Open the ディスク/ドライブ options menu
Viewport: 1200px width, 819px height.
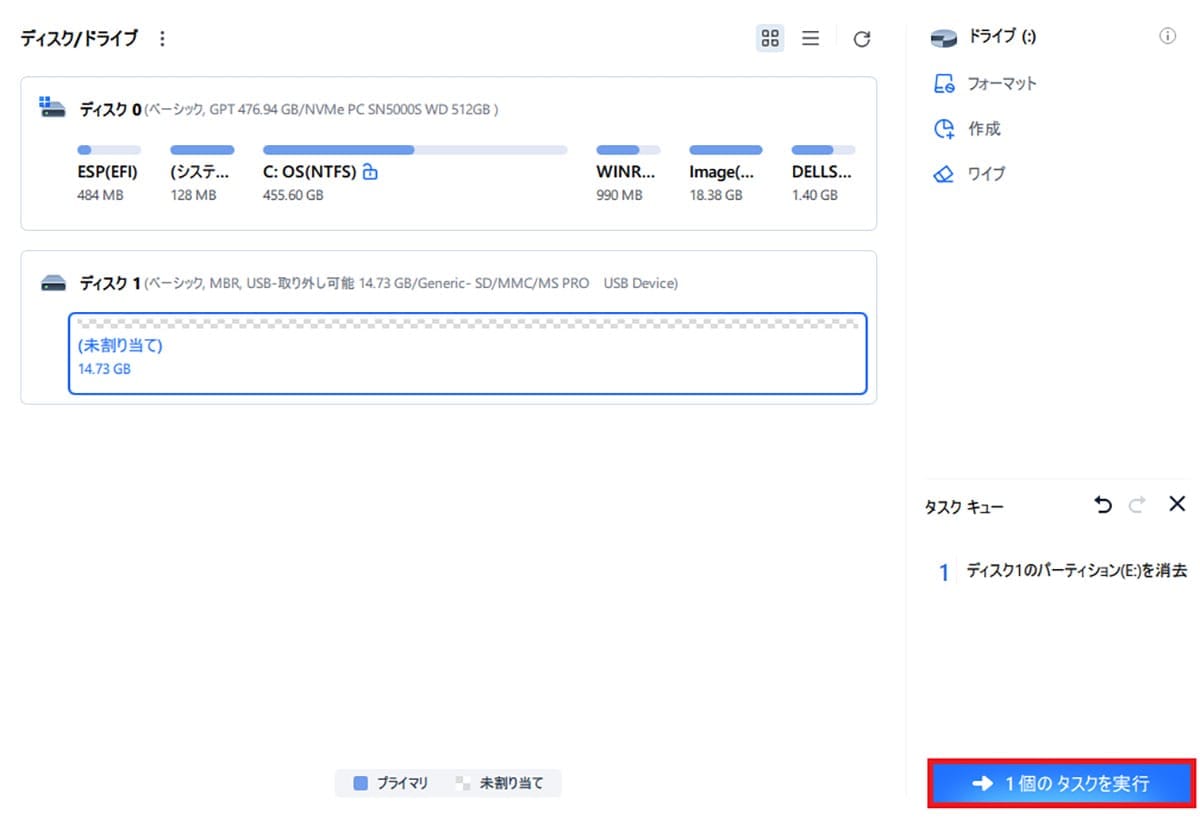[162, 38]
